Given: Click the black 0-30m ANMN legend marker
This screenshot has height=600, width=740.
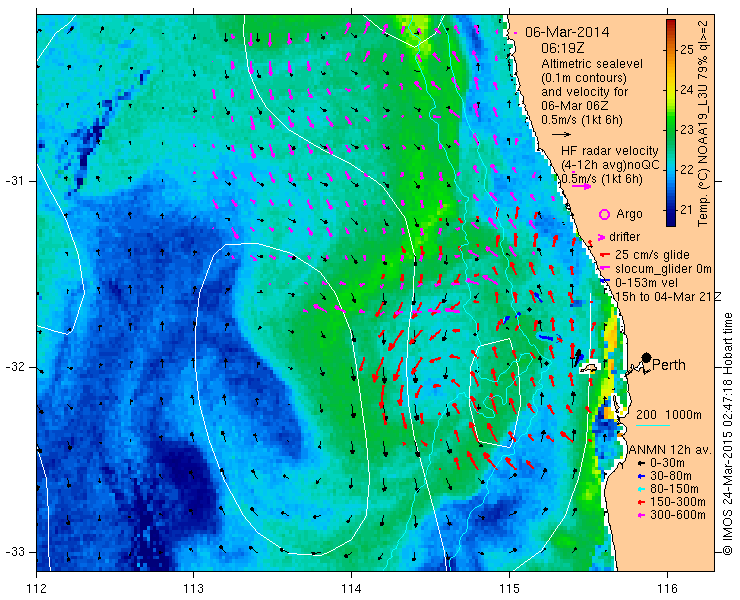Looking at the screenshot, I should pyautogui.click(x=641, y=464).
